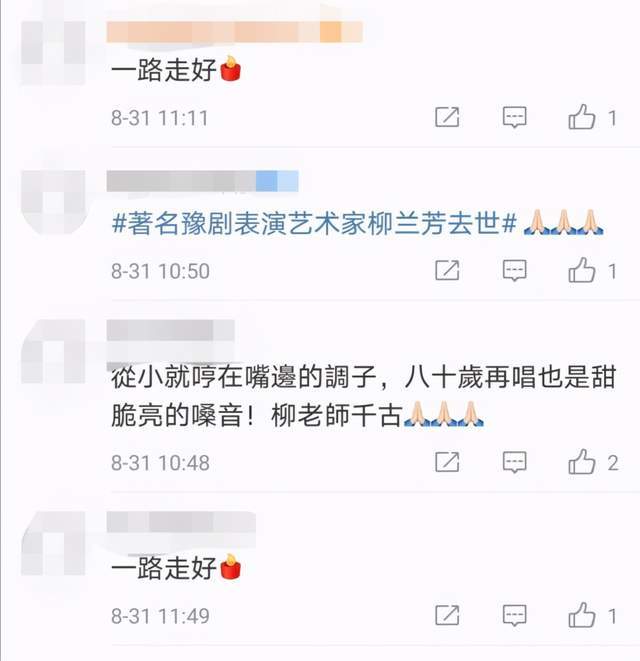Reply to the 8-31 11:49 comment

click(514, 615)
